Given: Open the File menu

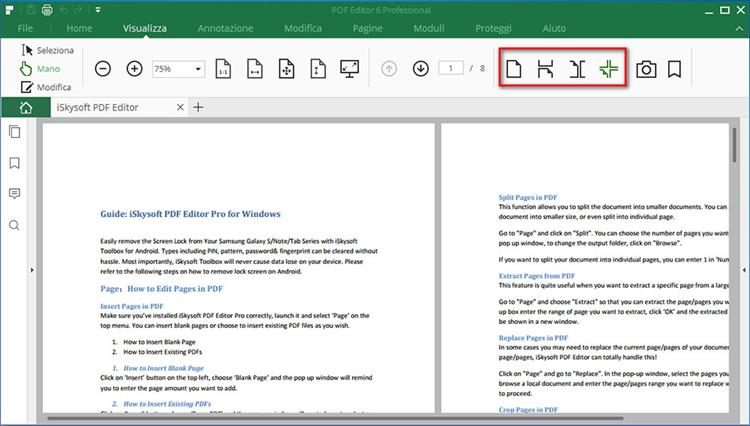Looking at the screenshot, I should (25, 28).
